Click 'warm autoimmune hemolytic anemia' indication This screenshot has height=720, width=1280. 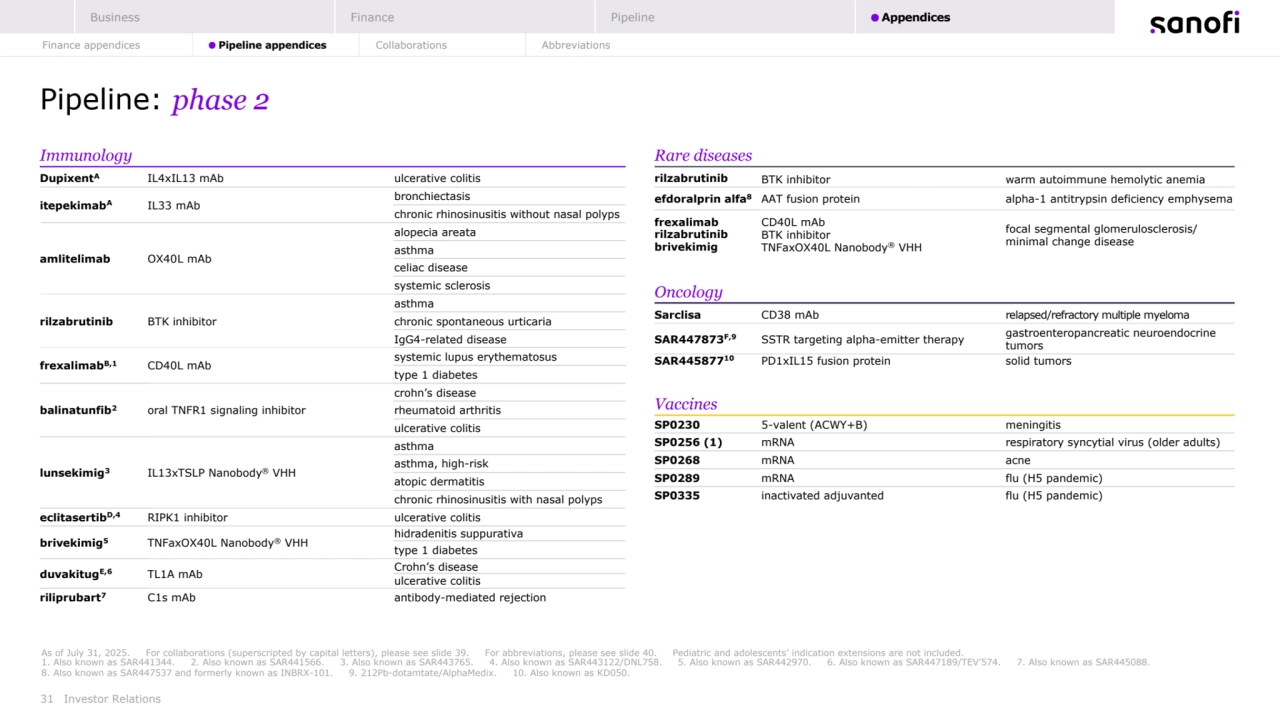tap(1105, 180)
